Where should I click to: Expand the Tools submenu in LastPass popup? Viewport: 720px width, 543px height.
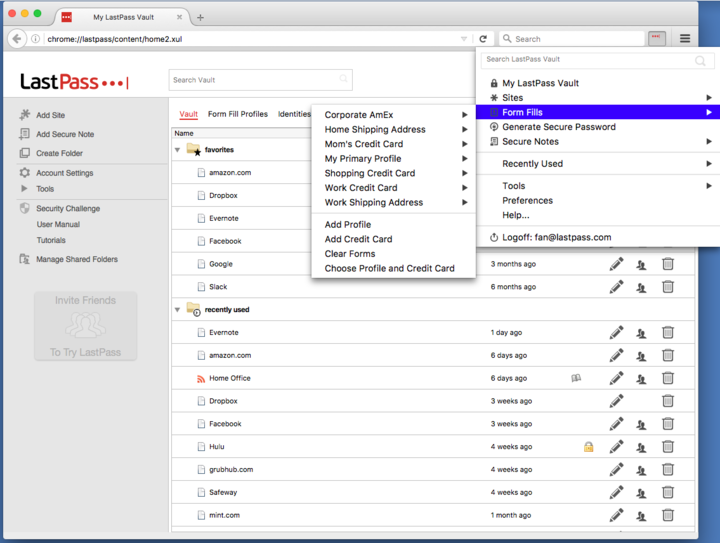709,186
